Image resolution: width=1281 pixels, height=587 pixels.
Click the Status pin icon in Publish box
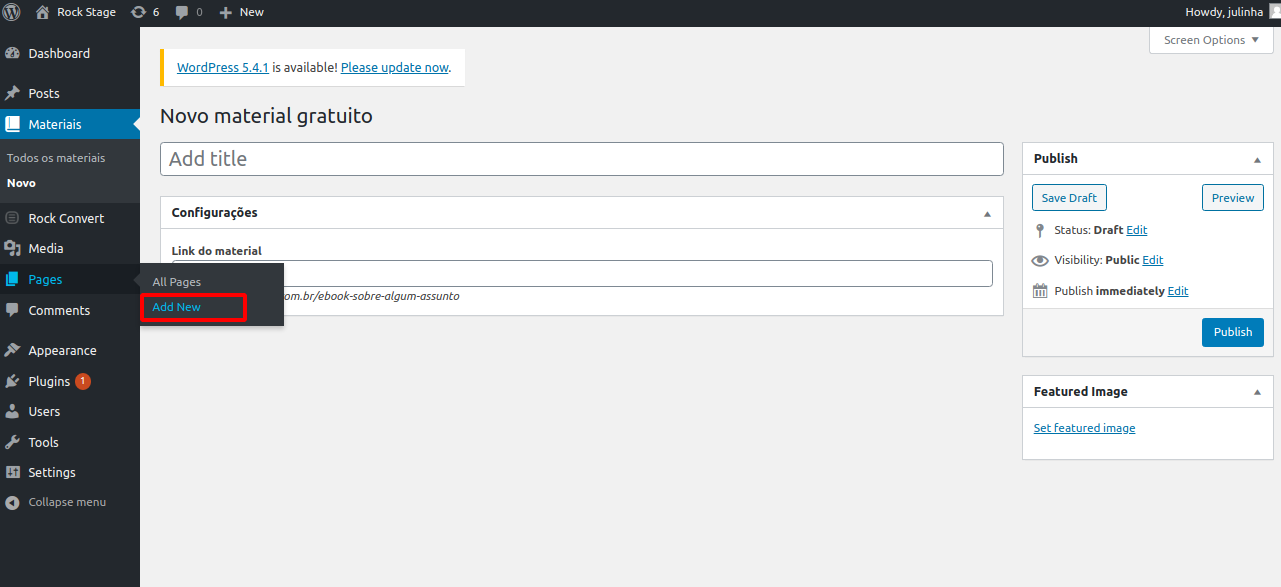[1040, 230]
